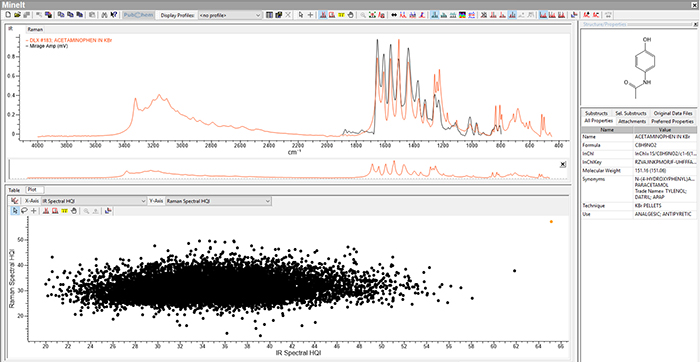Open the Display Profiles dropdown
Image resolution: width=700 pixels, height=362 pixels.
(230, 15)
